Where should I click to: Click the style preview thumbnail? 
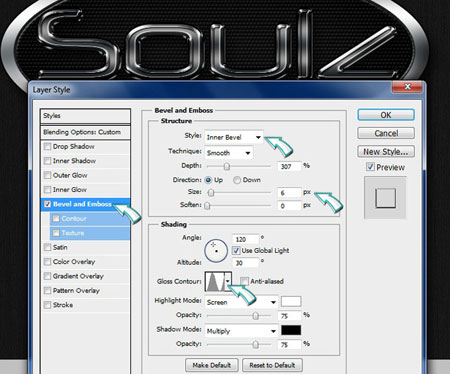385,198
